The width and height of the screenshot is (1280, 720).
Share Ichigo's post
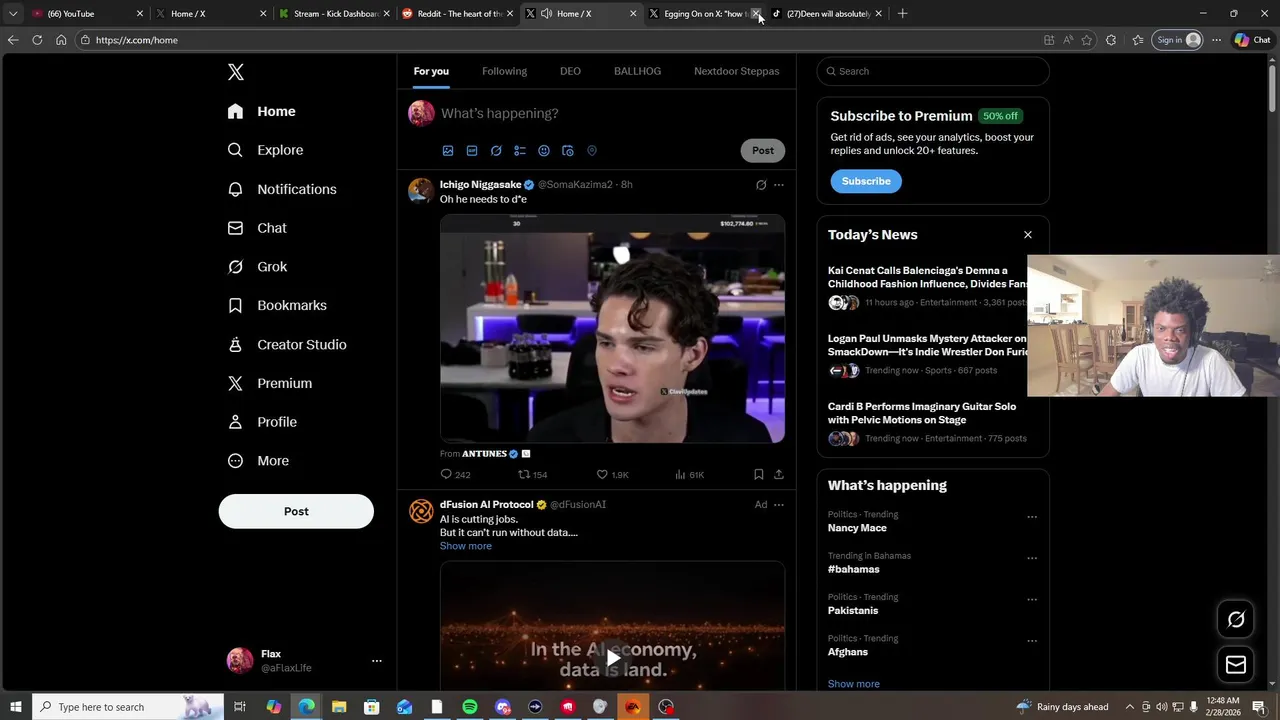[x=779, y=475]
